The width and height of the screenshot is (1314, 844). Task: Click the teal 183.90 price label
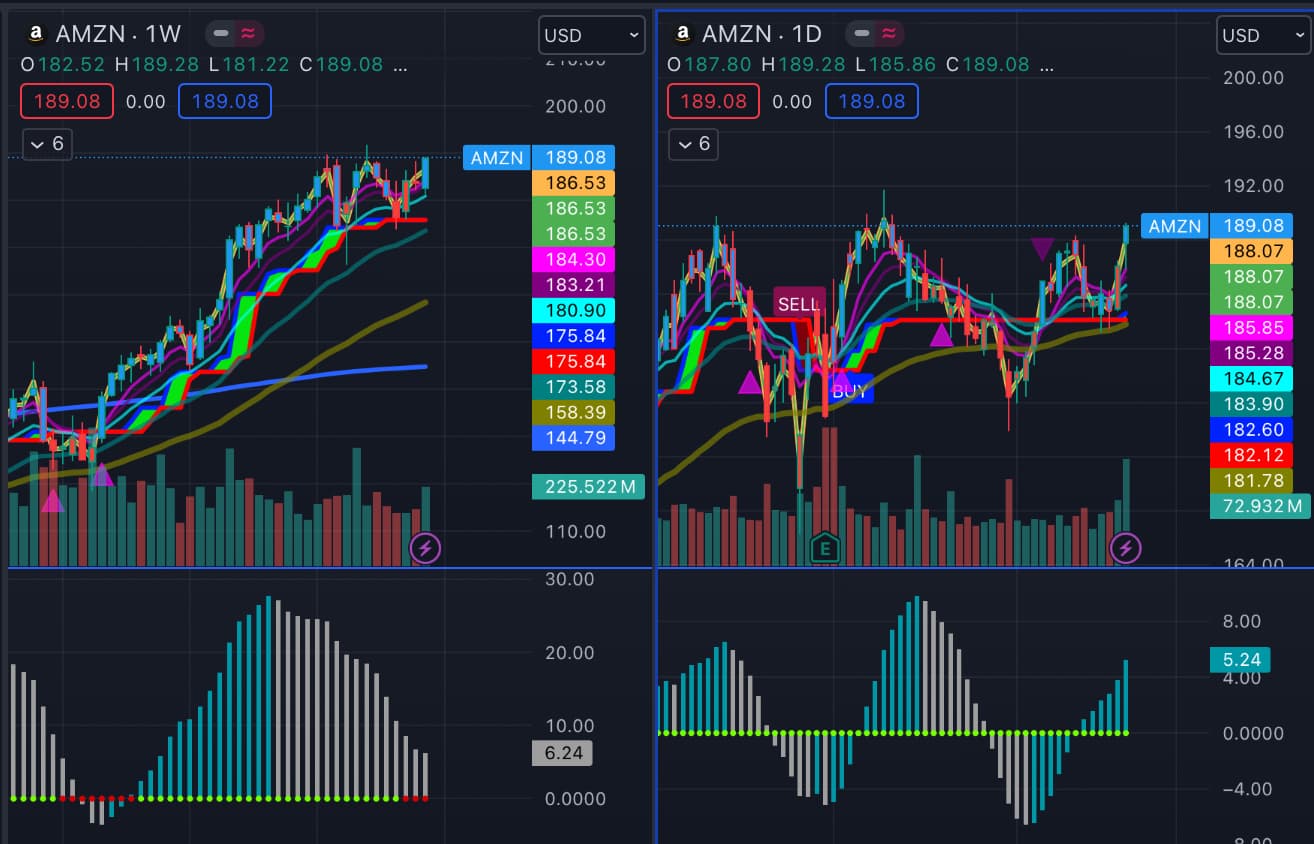pyautogui.click(x=1251, y=404)
